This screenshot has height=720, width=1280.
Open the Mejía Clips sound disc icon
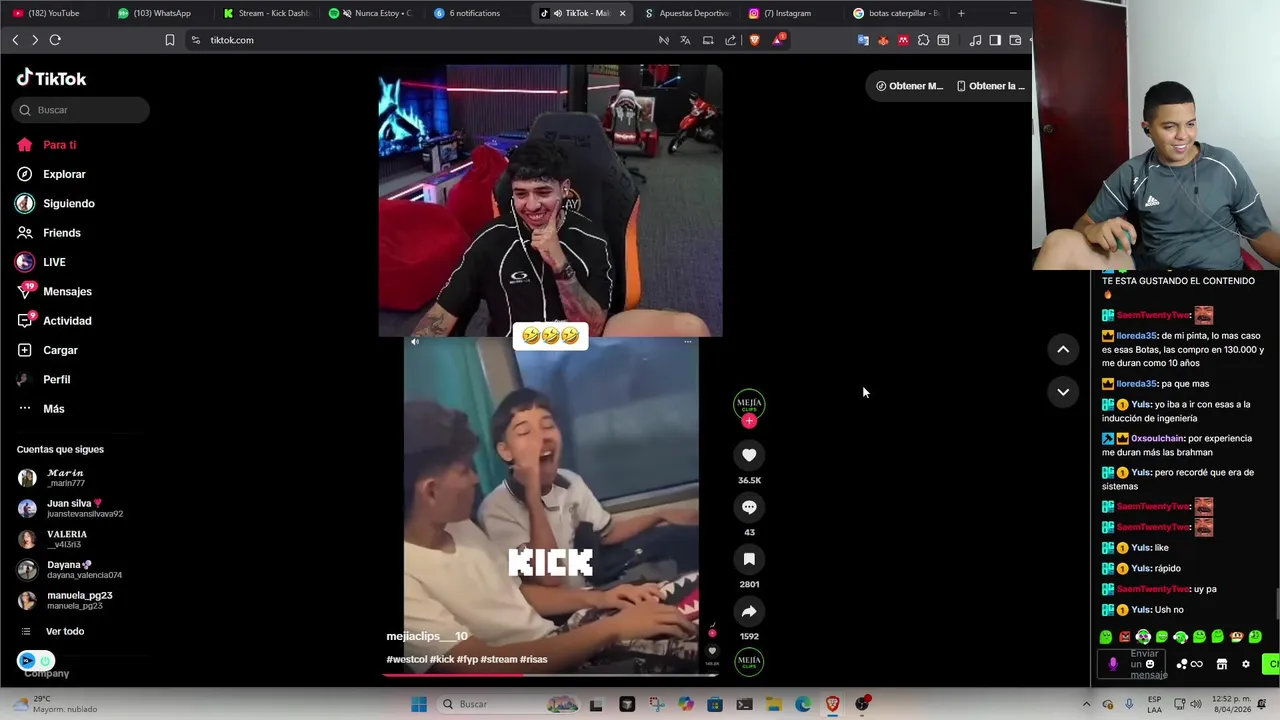[x=749, y=661]
